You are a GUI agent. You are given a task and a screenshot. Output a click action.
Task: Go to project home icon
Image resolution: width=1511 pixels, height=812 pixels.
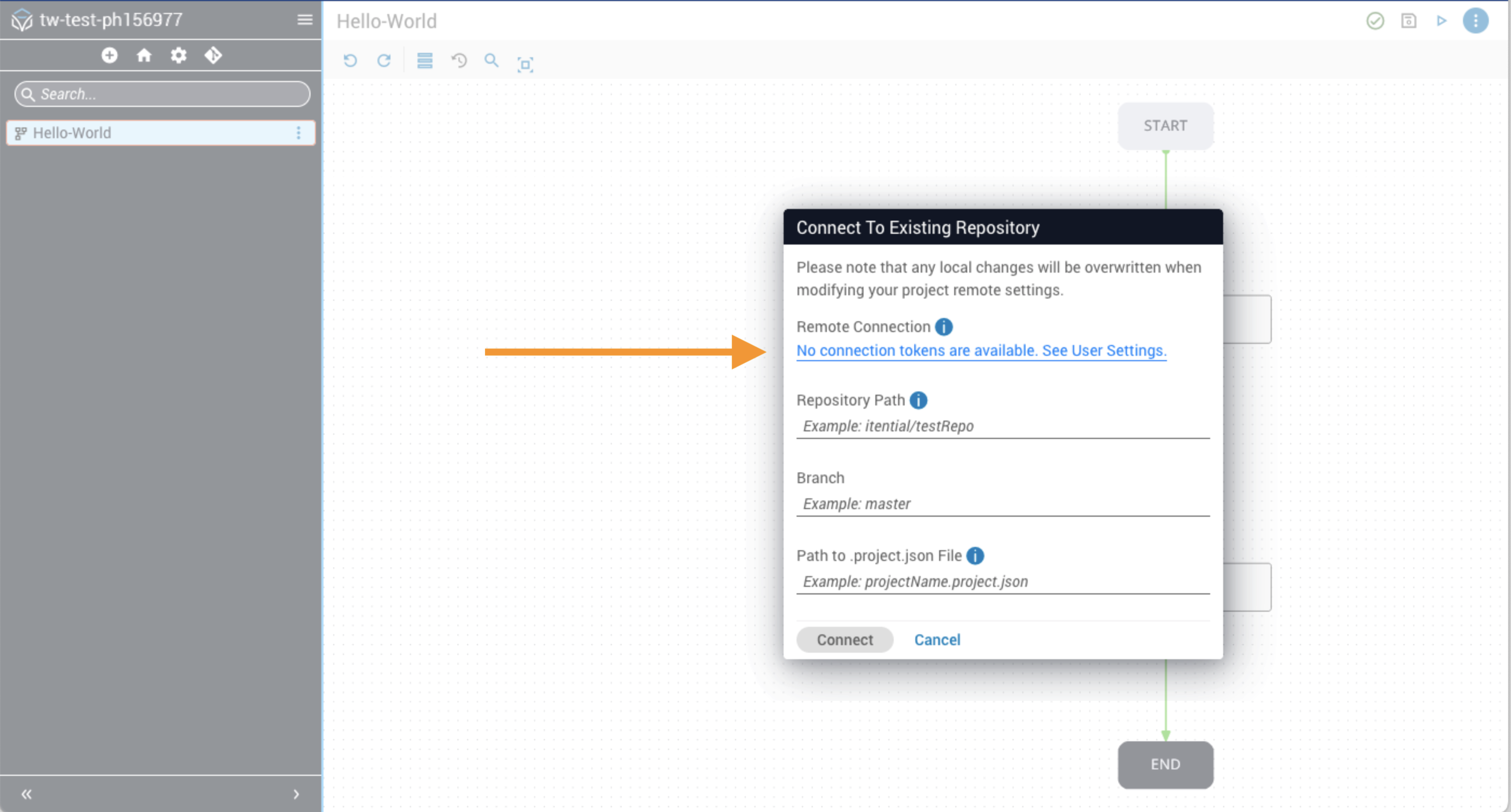point(144,55)
